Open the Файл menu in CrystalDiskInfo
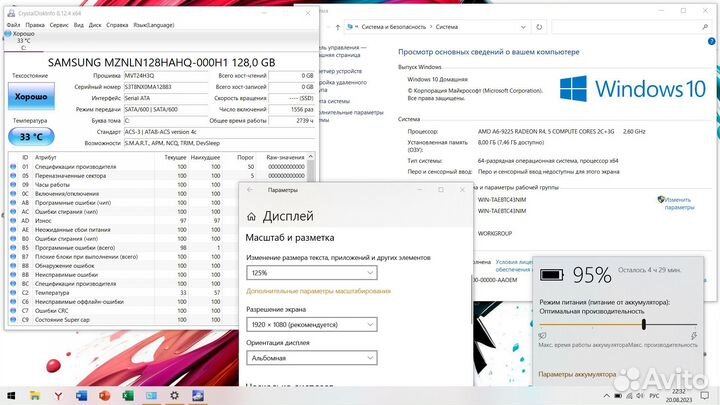 13,25
